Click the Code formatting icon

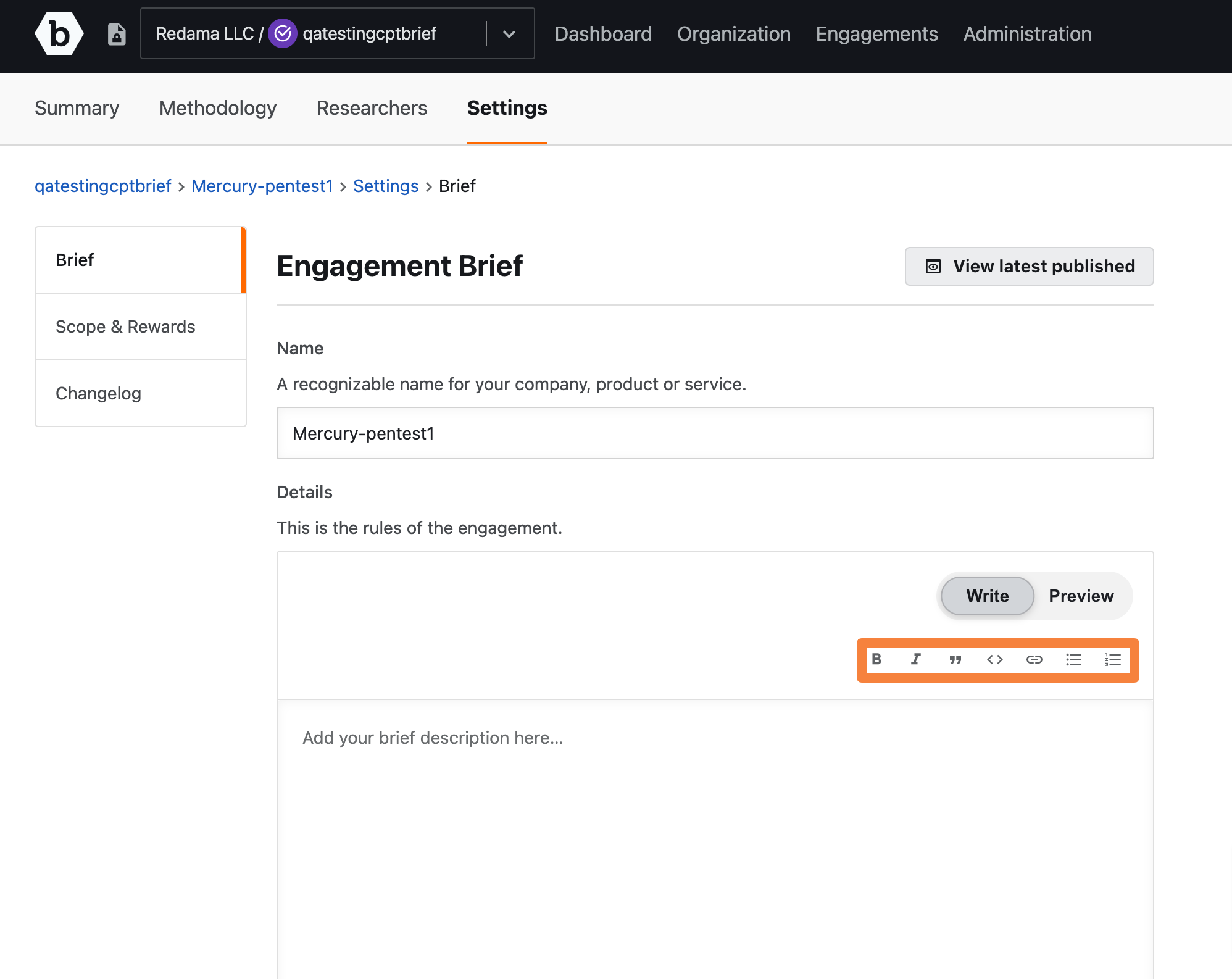994,659
